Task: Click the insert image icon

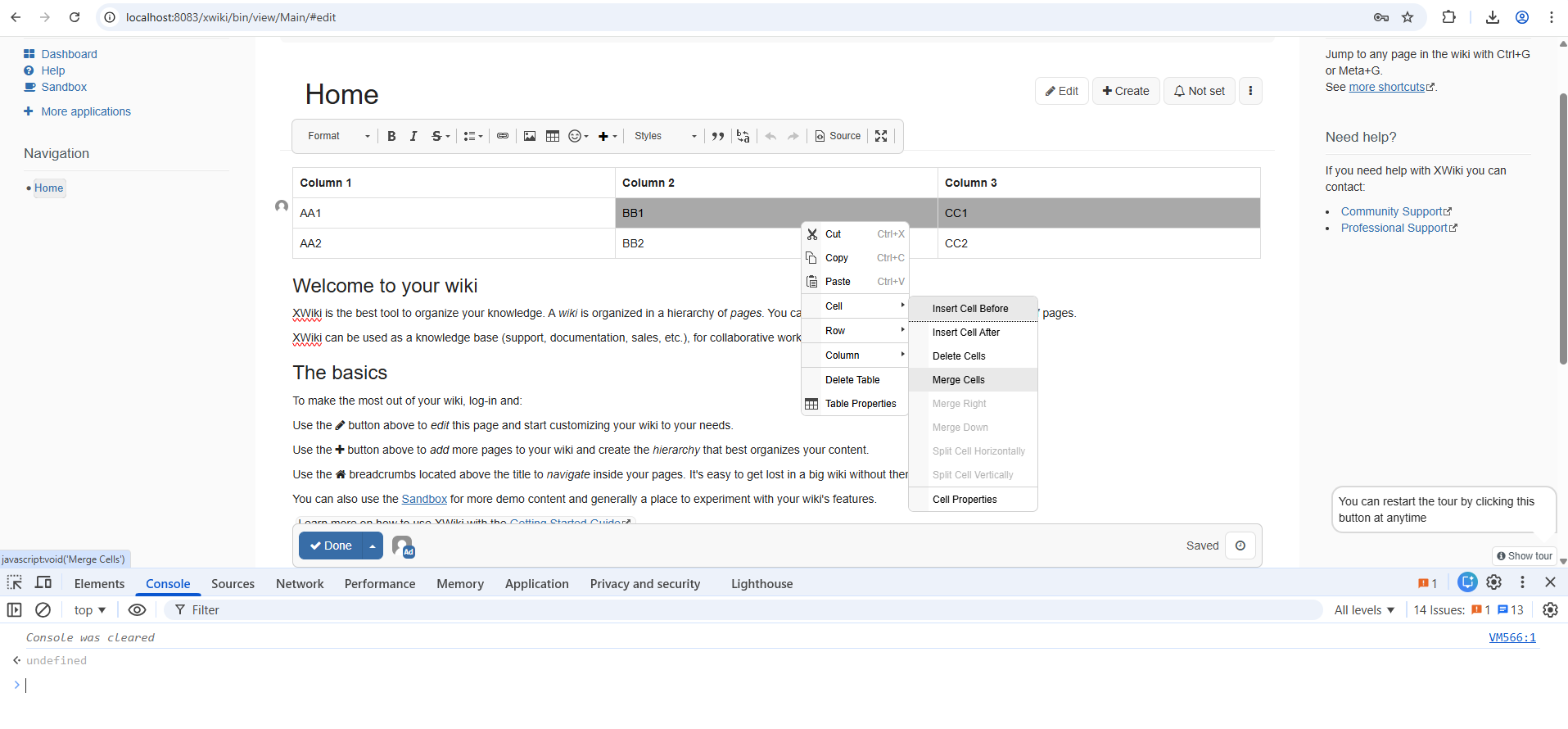Action: (x=530, y=136)
